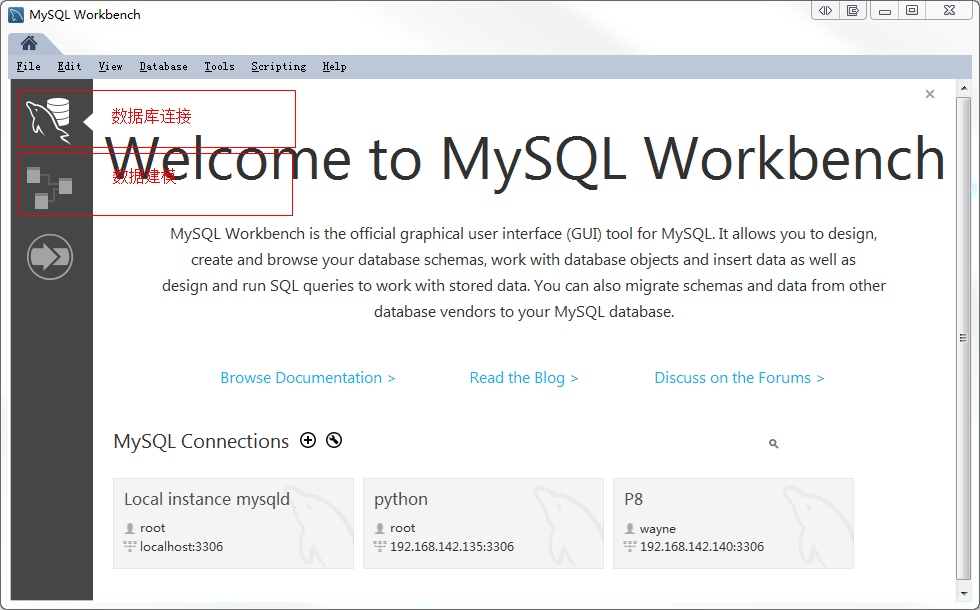Open the Help menu
The height and width of the screenshot is (610, 980).
(334, 66)
